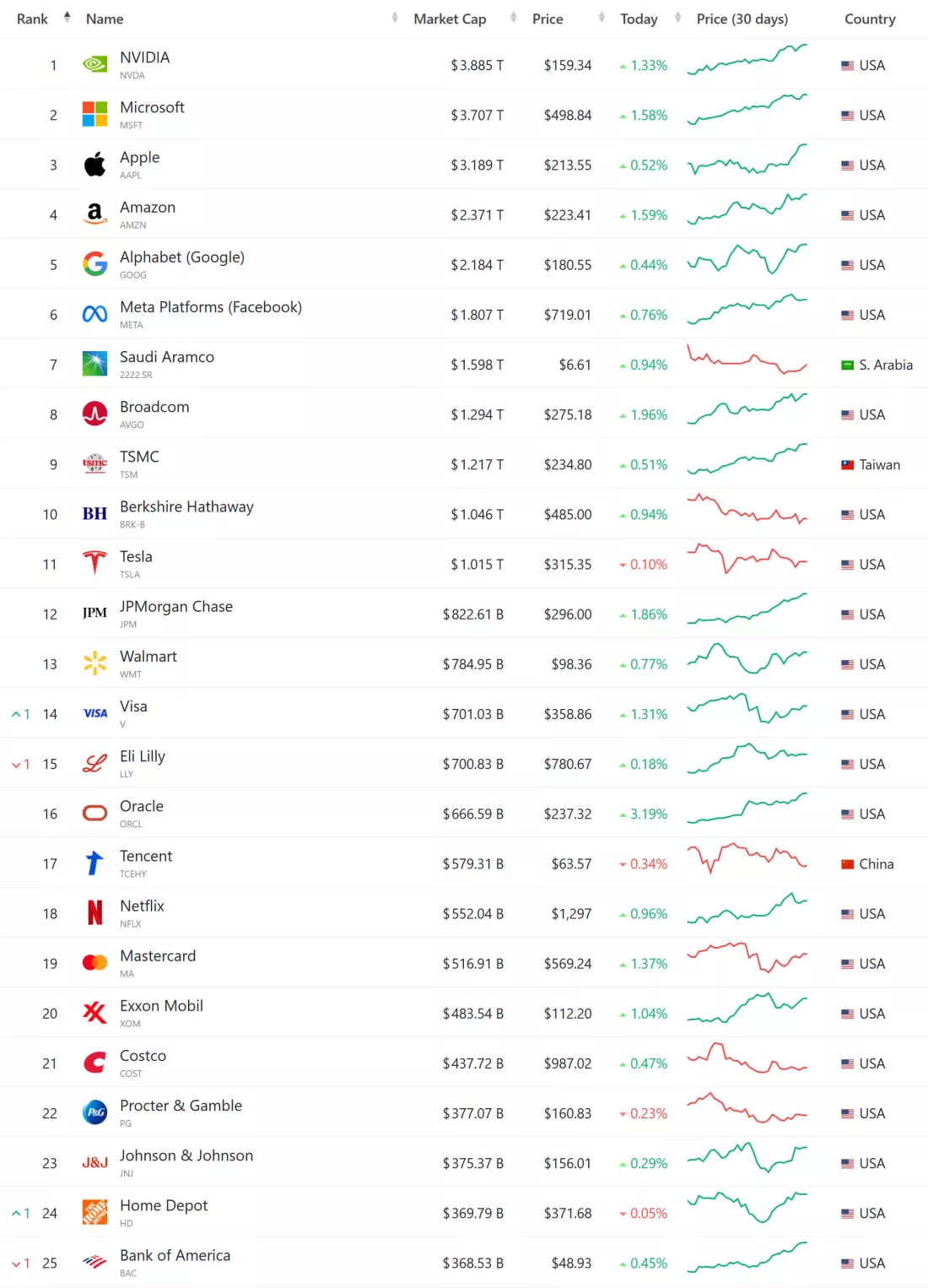Click the NVIDIA logo icon
The width and height of the screenshot is (928, 1288).
pos(94,64)
